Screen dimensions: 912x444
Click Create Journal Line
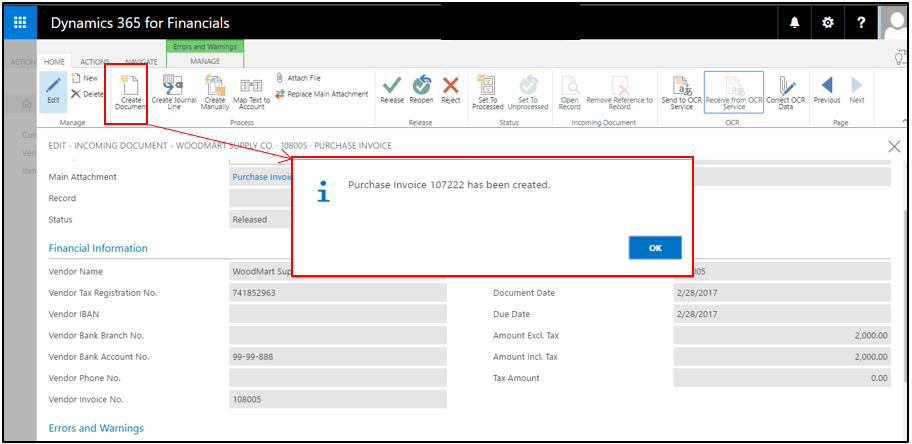pyautogui.click(x=174, y=93)
